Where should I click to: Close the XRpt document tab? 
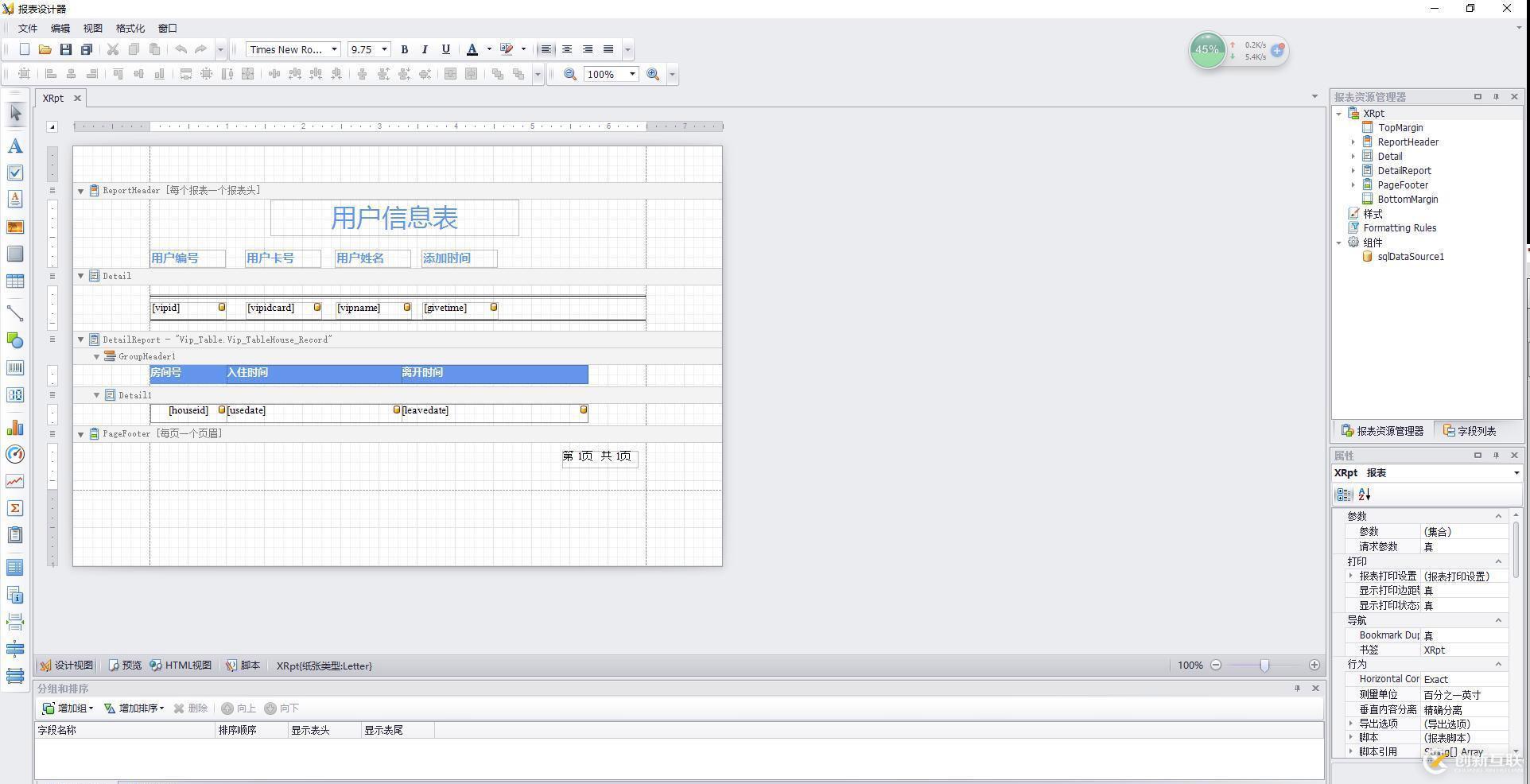pos(77,99)
